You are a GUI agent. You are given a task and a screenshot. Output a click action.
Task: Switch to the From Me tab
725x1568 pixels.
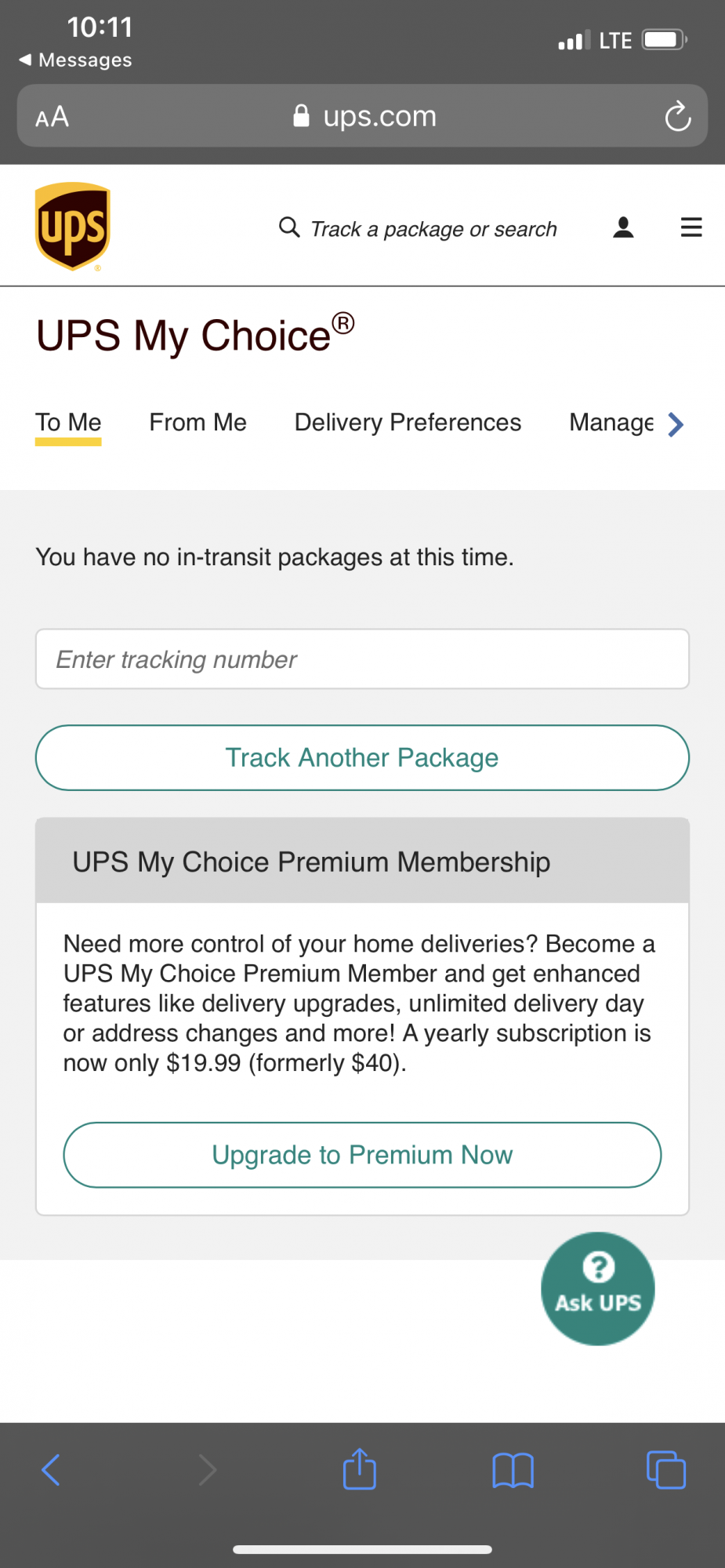(x=198, y=423)
